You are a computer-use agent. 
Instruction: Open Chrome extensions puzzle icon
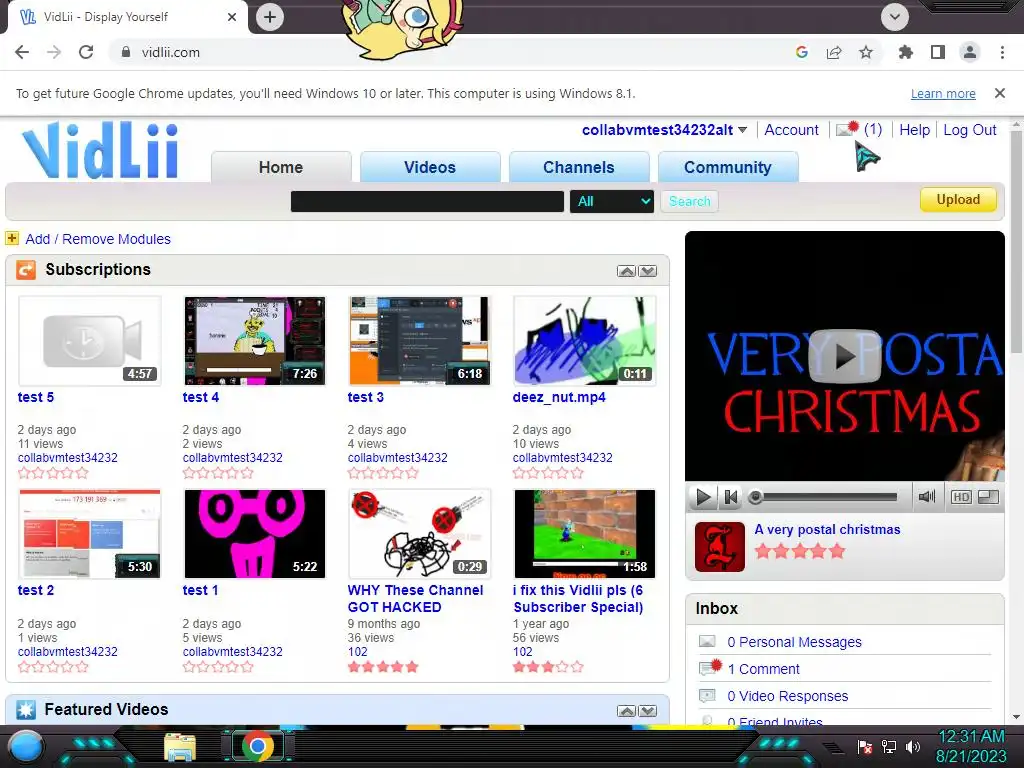tap(905, 52)
